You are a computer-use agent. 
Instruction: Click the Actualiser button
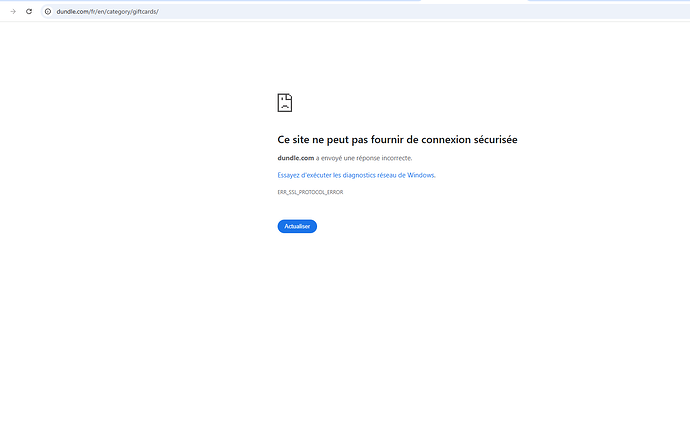[x=297, y=226]
